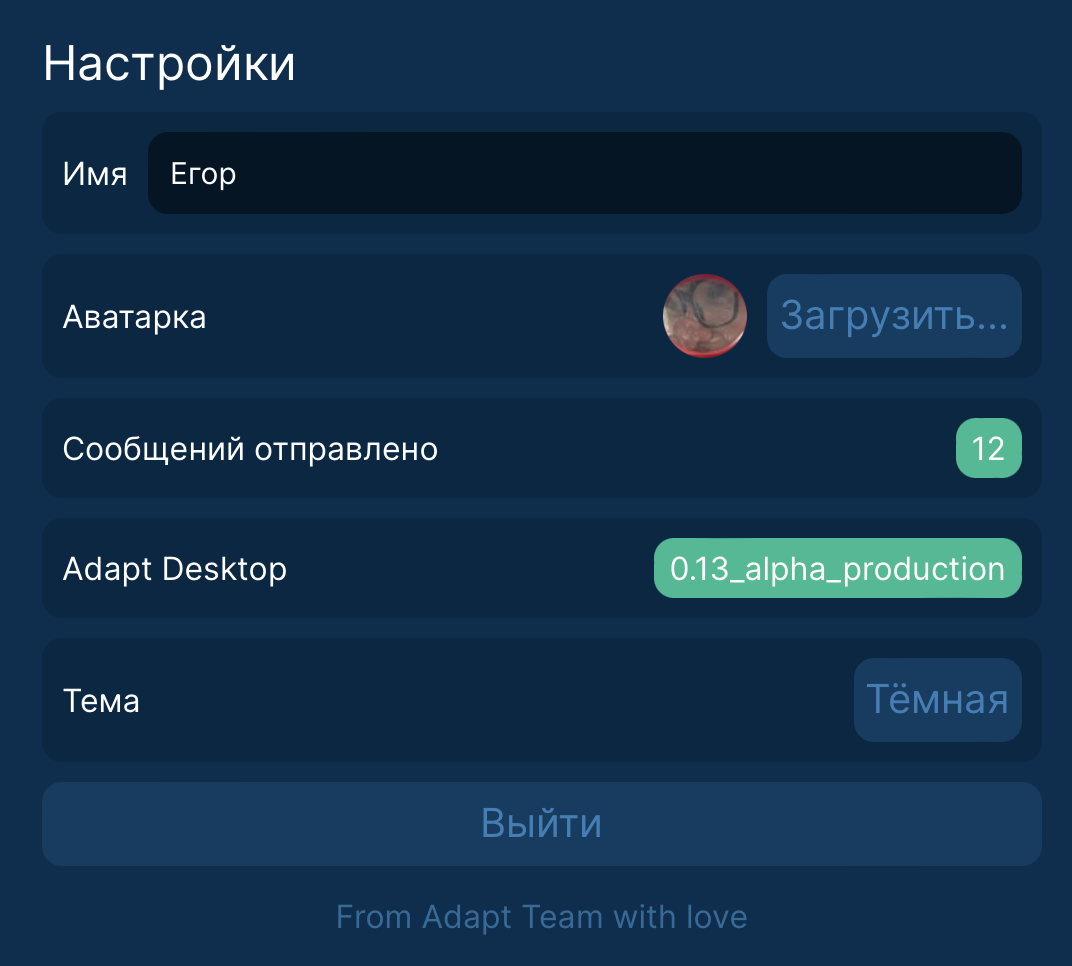Click the Сообщений отправлено label
1072x966 pixels.
click(250, 449)
